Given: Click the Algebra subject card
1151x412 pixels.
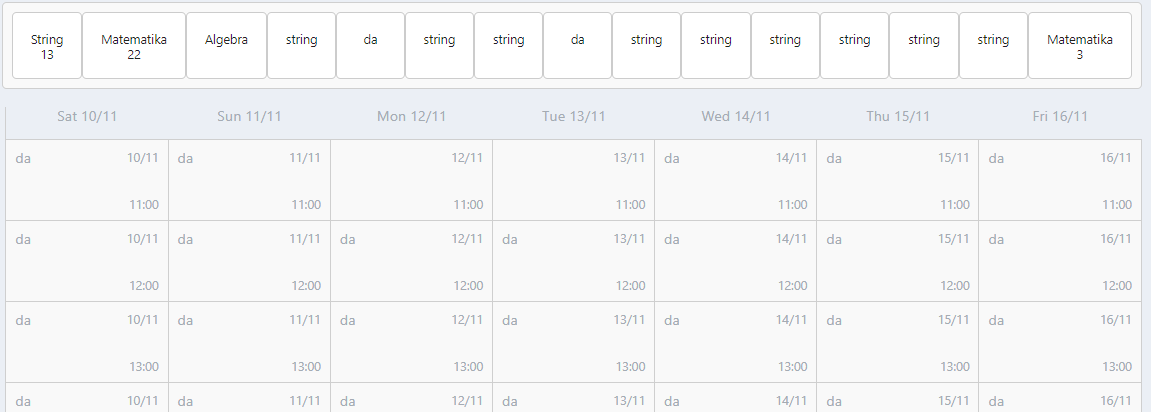Looking at the screenshot, I should coord(226,46).
